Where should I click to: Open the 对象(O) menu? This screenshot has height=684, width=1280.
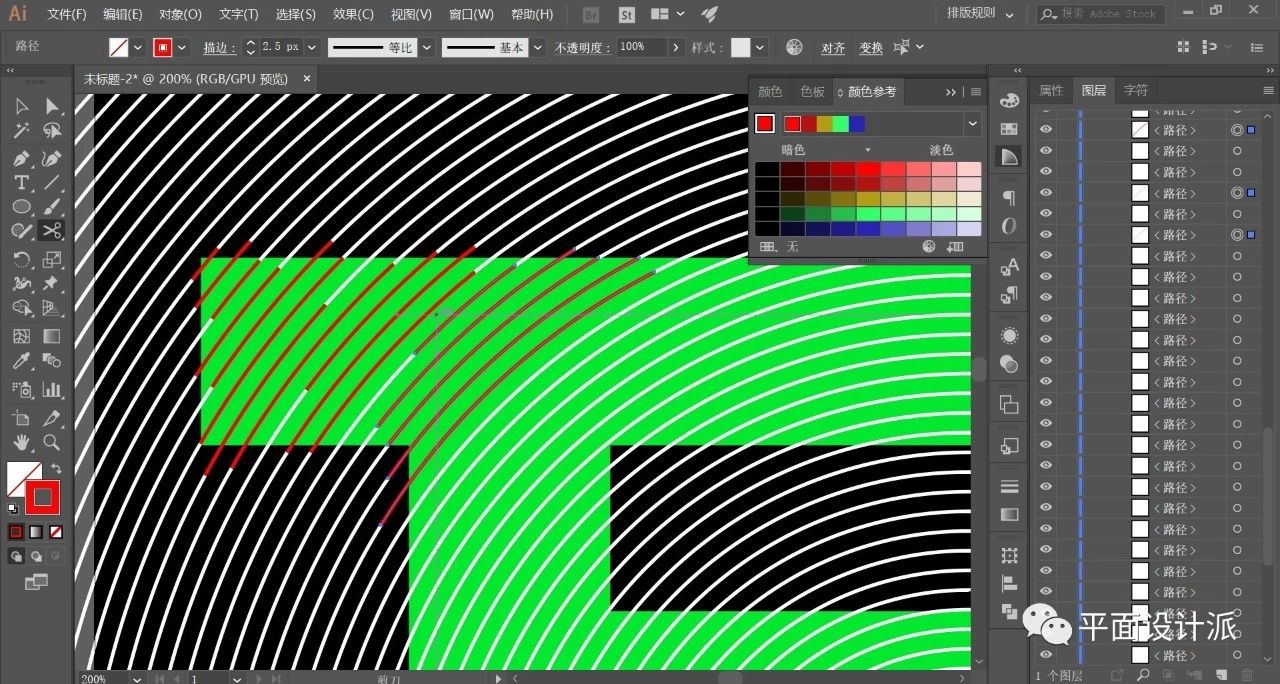tap(180, 15)
